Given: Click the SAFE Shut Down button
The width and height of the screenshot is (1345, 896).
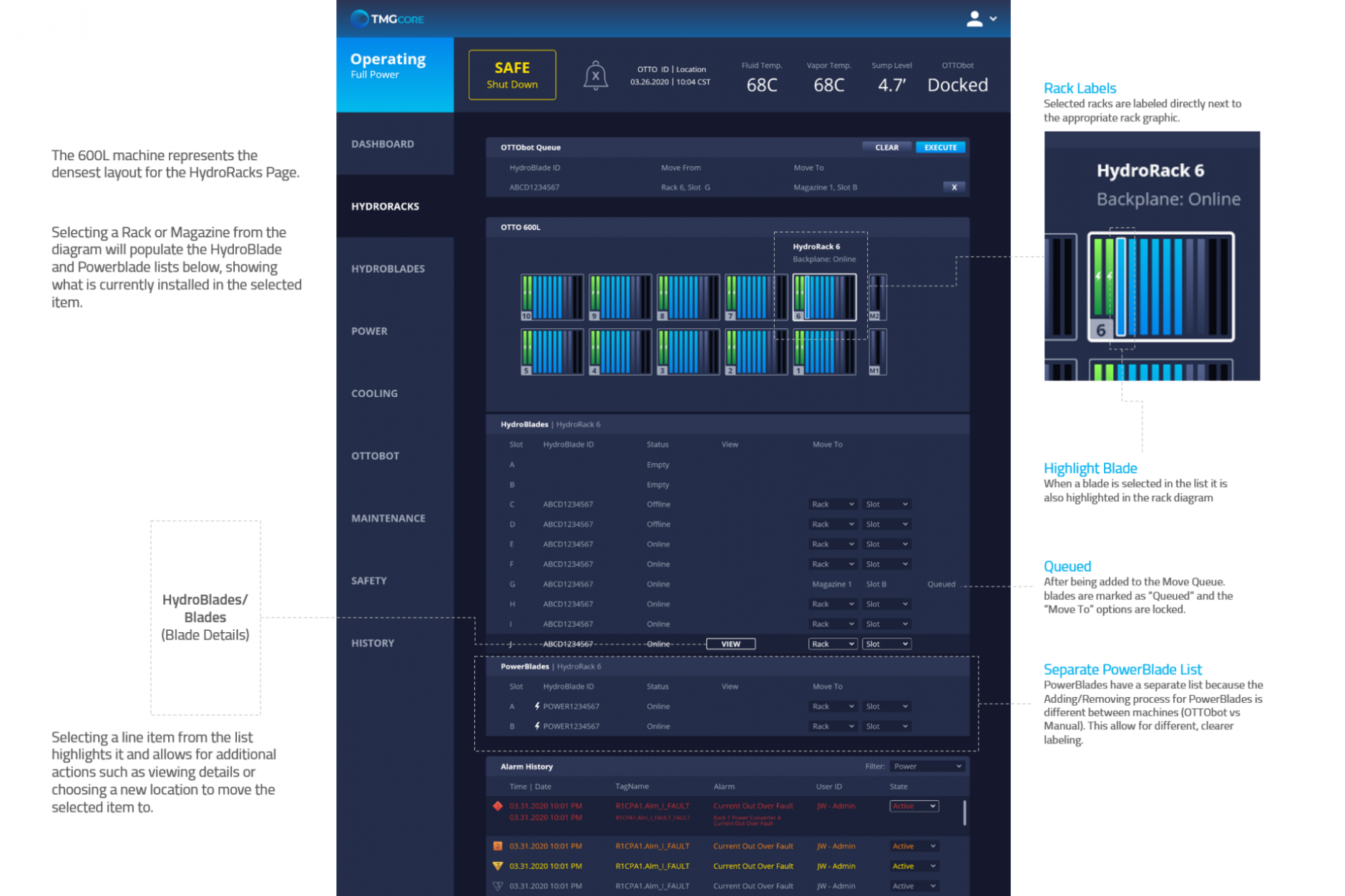Looking at the screenshot, I should pos(512,75).
